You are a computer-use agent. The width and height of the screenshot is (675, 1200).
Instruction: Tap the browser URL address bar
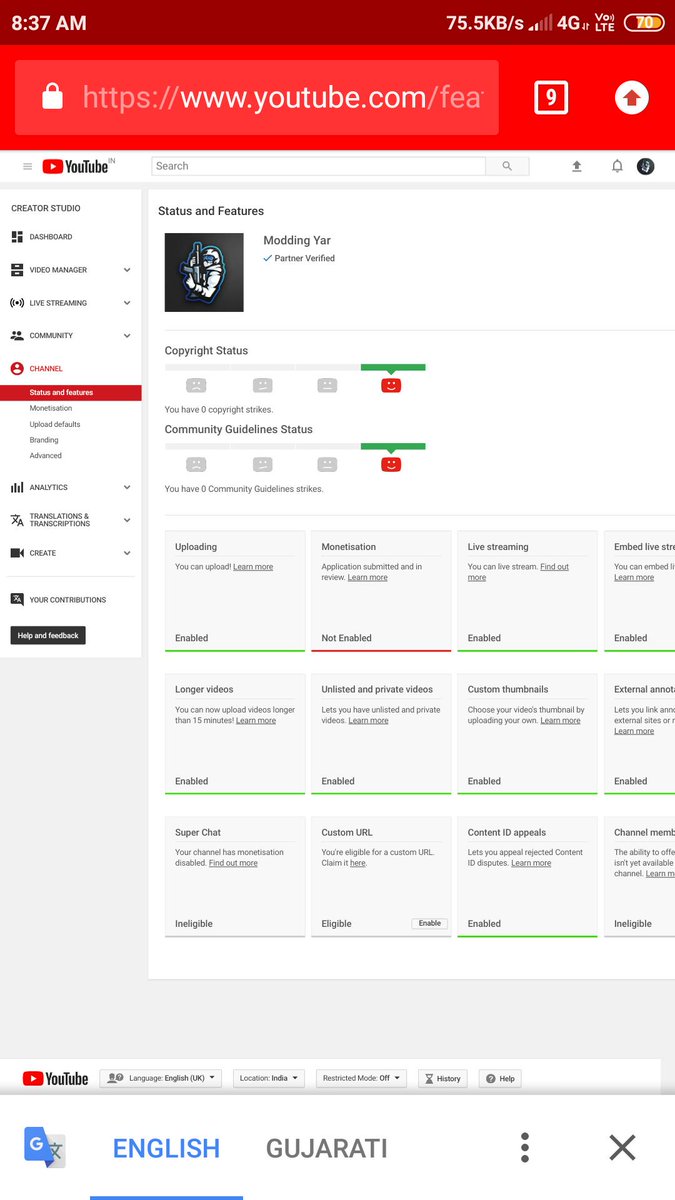click(x=257, y=97)
